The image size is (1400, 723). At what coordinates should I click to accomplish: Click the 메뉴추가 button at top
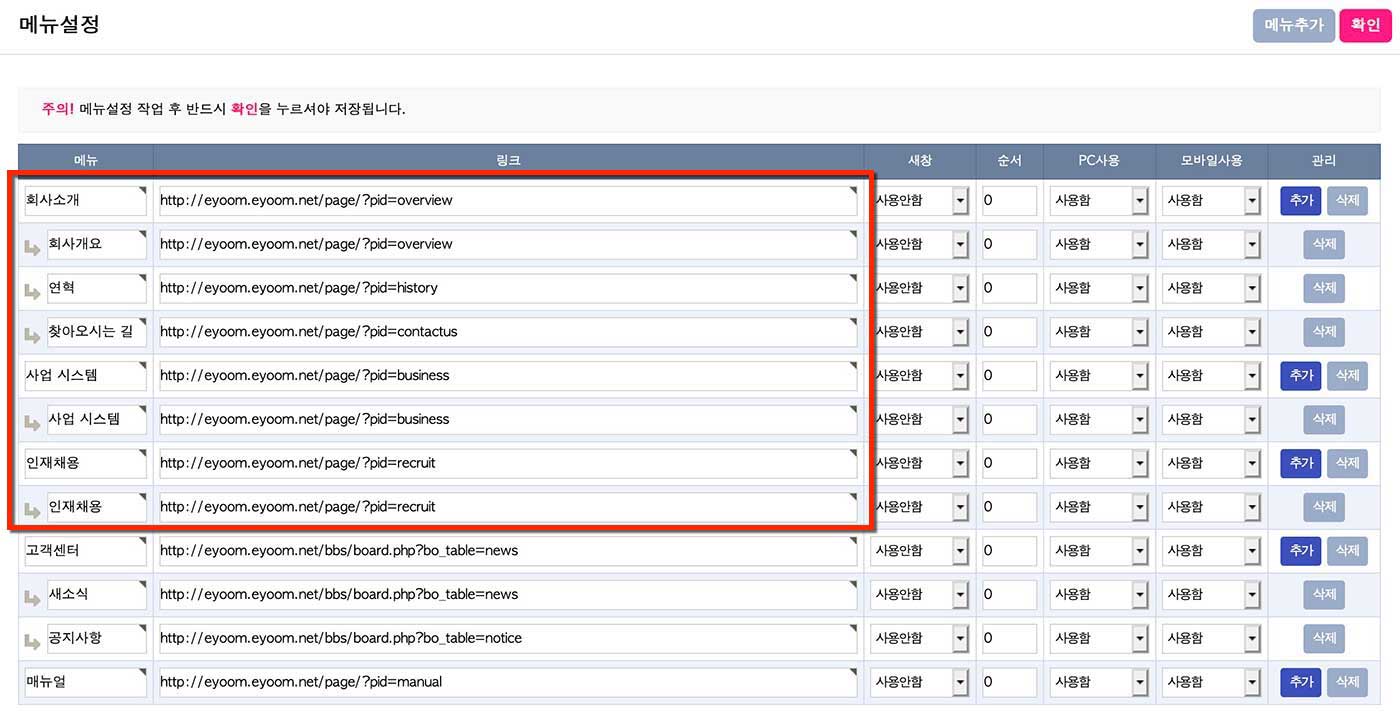1293,25
